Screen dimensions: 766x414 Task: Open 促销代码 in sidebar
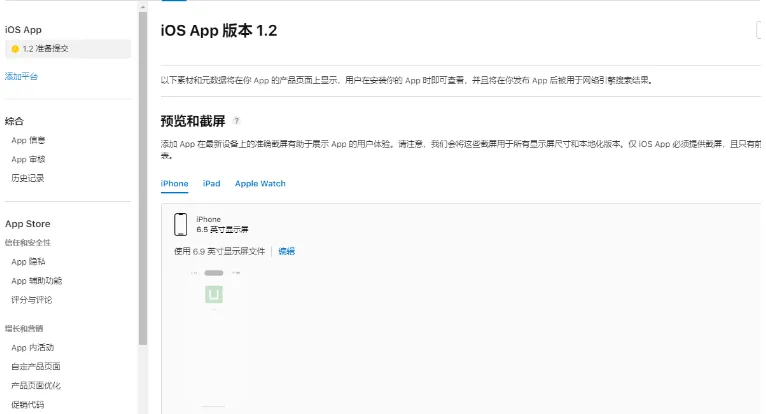(28, 405)
